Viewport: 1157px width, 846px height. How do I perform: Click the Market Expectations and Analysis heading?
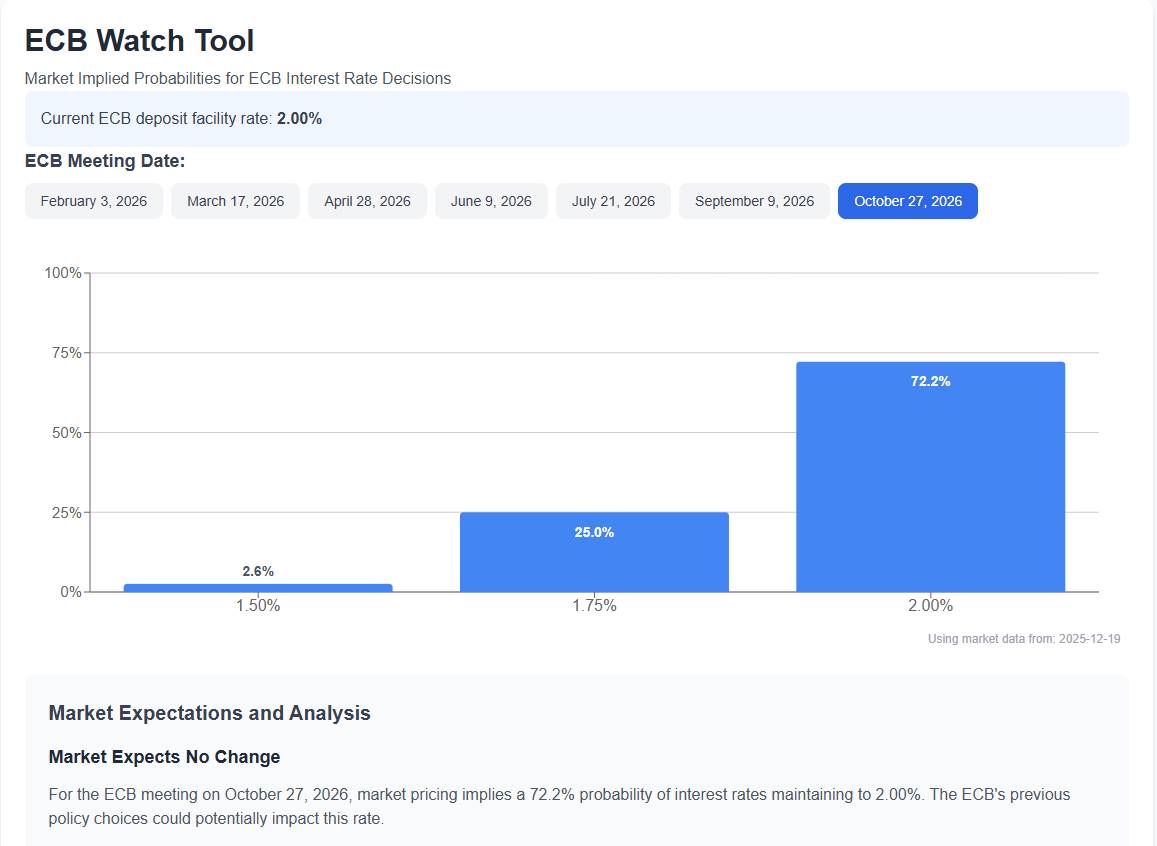(209, 713)
